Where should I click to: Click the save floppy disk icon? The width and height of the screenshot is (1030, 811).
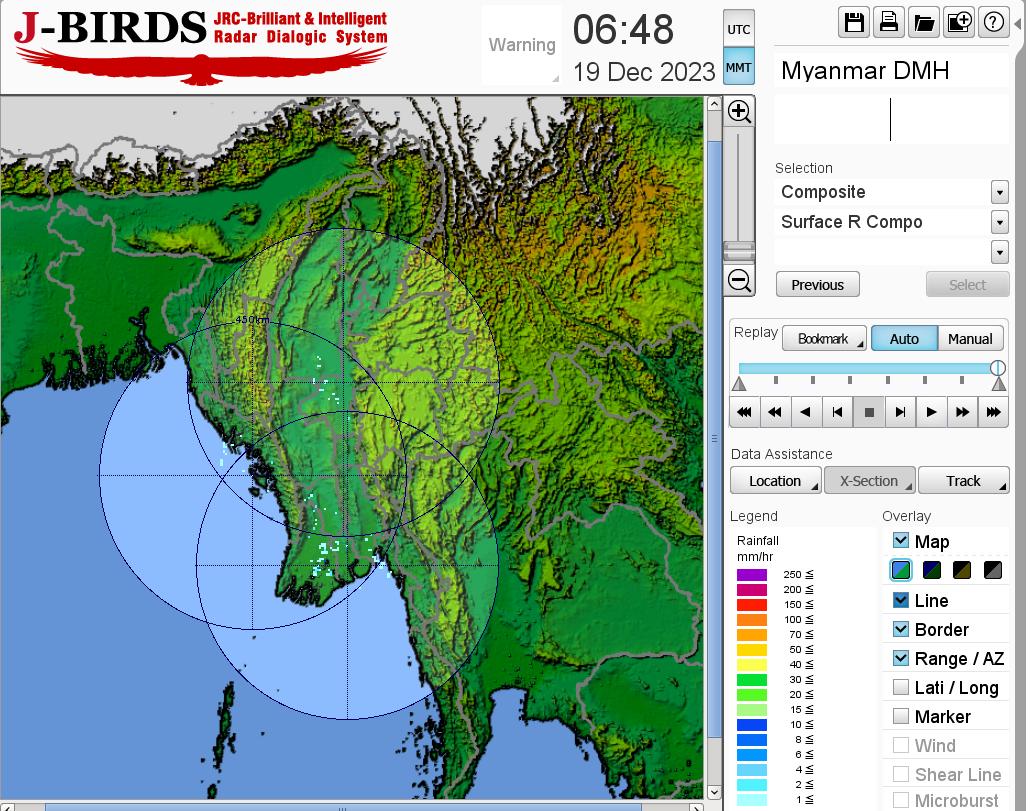coord(855,22)
